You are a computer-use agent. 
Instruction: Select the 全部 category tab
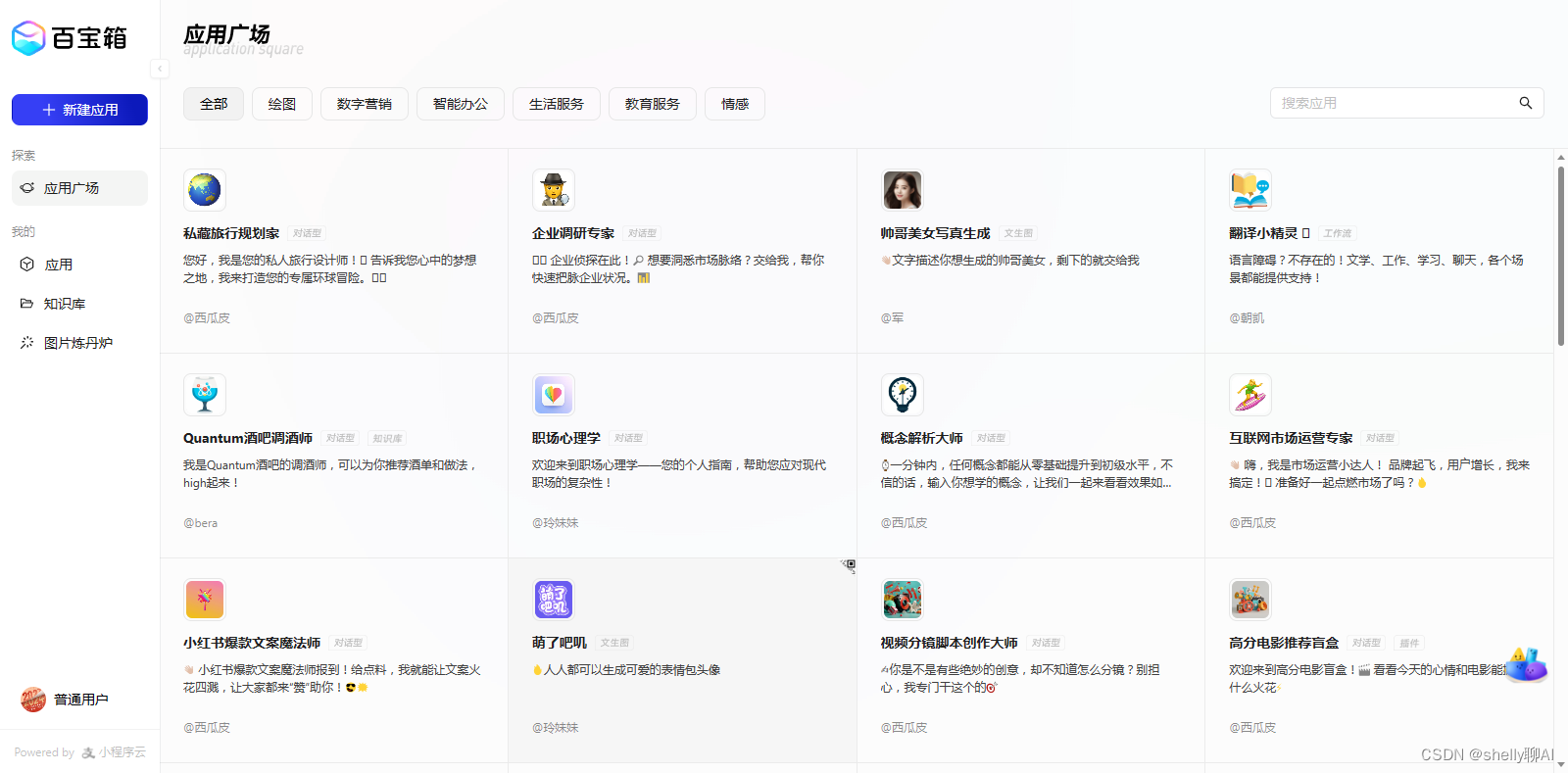(x=214, y=104)
